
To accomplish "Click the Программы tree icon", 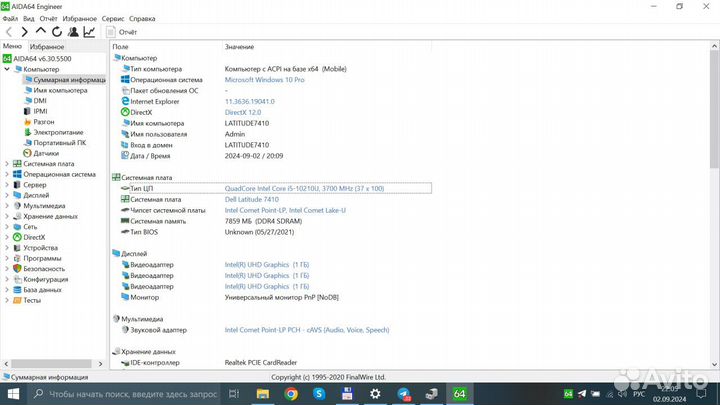I will (17, 259).
